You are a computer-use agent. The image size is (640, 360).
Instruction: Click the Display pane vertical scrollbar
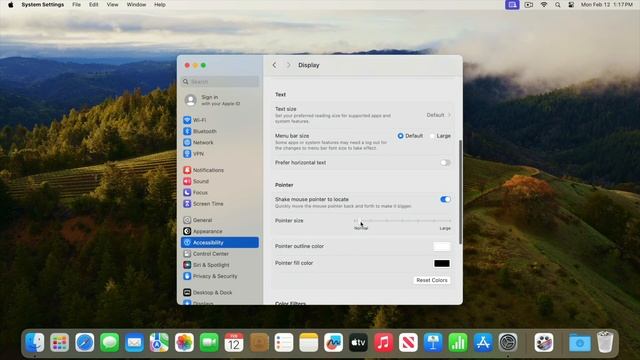(460, 192)
